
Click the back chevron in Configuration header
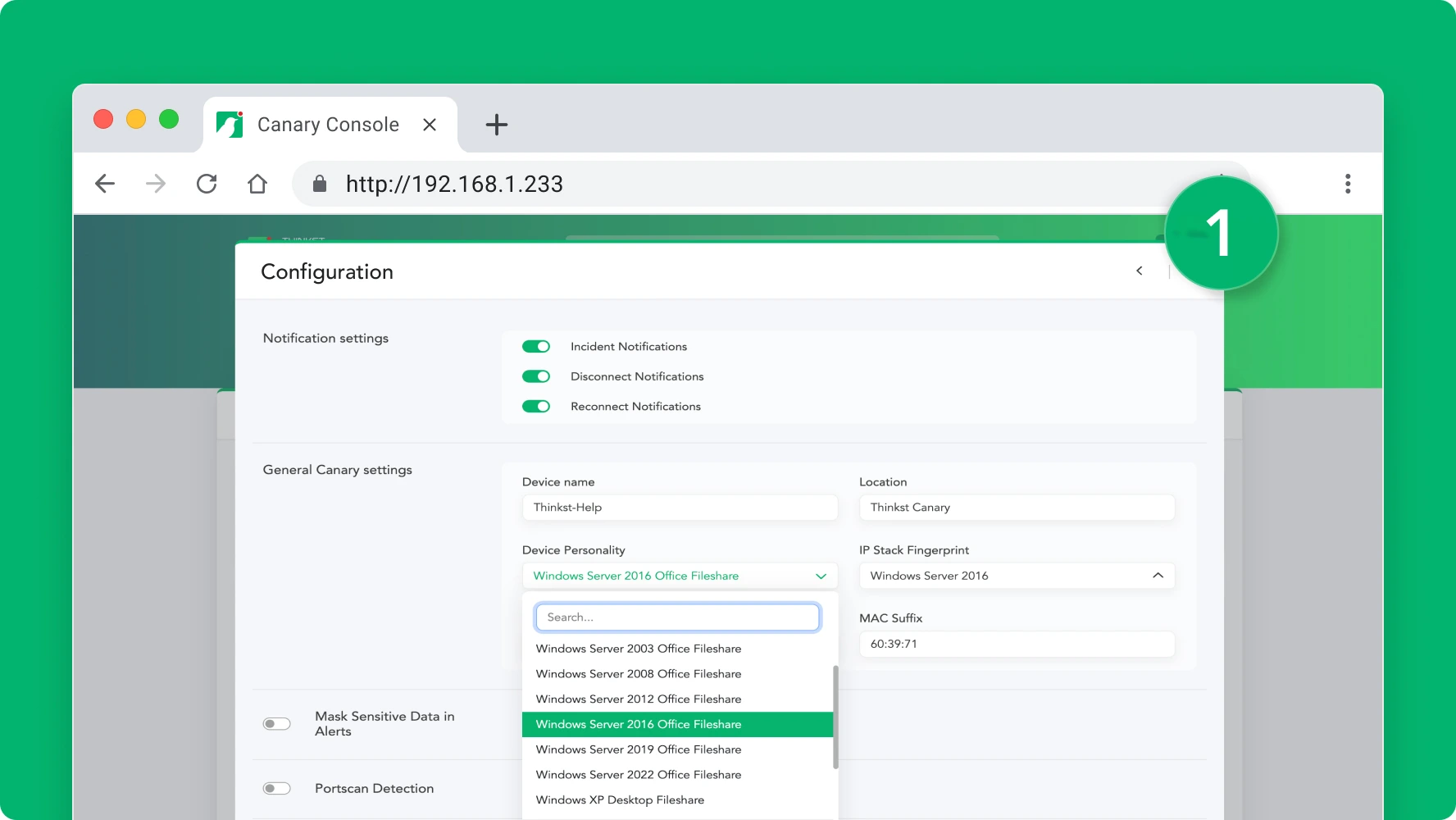point(1140,271)
